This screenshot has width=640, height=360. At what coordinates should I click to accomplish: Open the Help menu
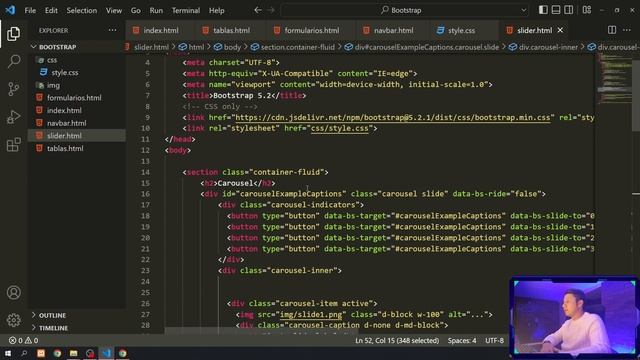217,10
